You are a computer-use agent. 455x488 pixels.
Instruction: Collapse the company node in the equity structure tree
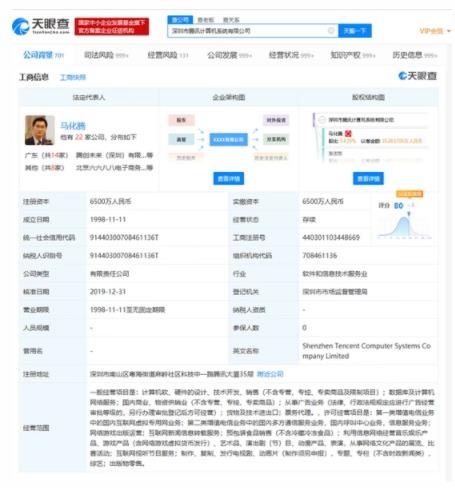(x=322, y=120)
